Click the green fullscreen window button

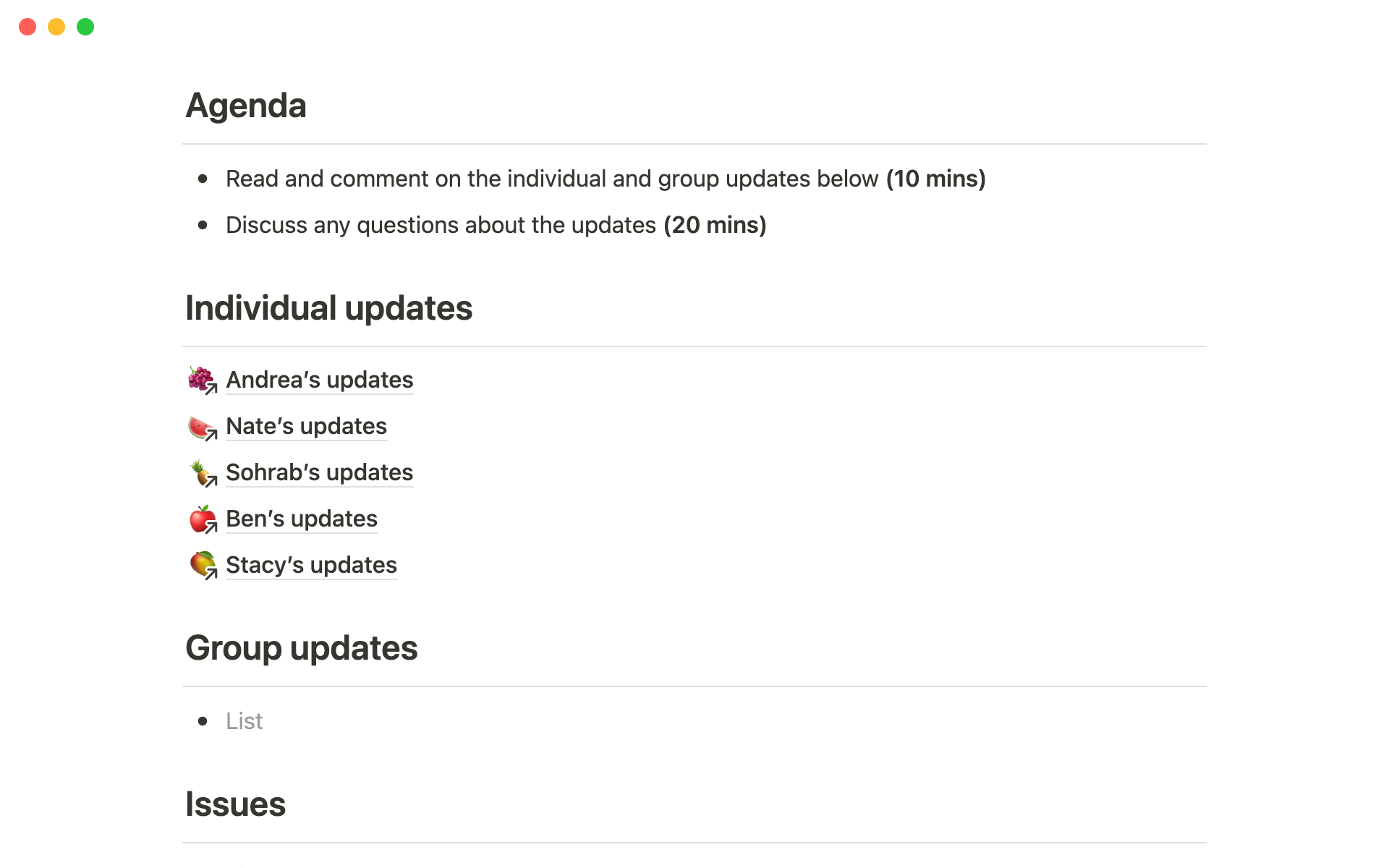click(x=85, y=27)
